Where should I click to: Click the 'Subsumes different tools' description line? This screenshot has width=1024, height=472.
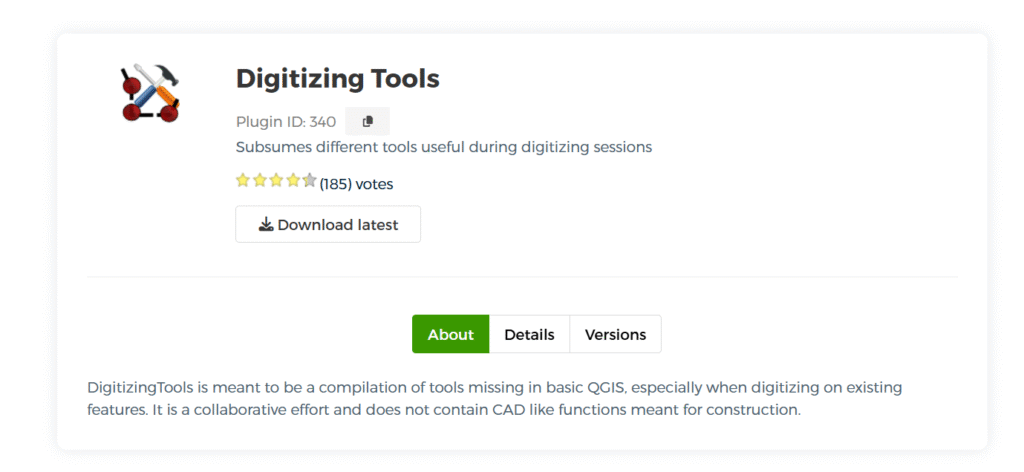[x=444, y=147]
